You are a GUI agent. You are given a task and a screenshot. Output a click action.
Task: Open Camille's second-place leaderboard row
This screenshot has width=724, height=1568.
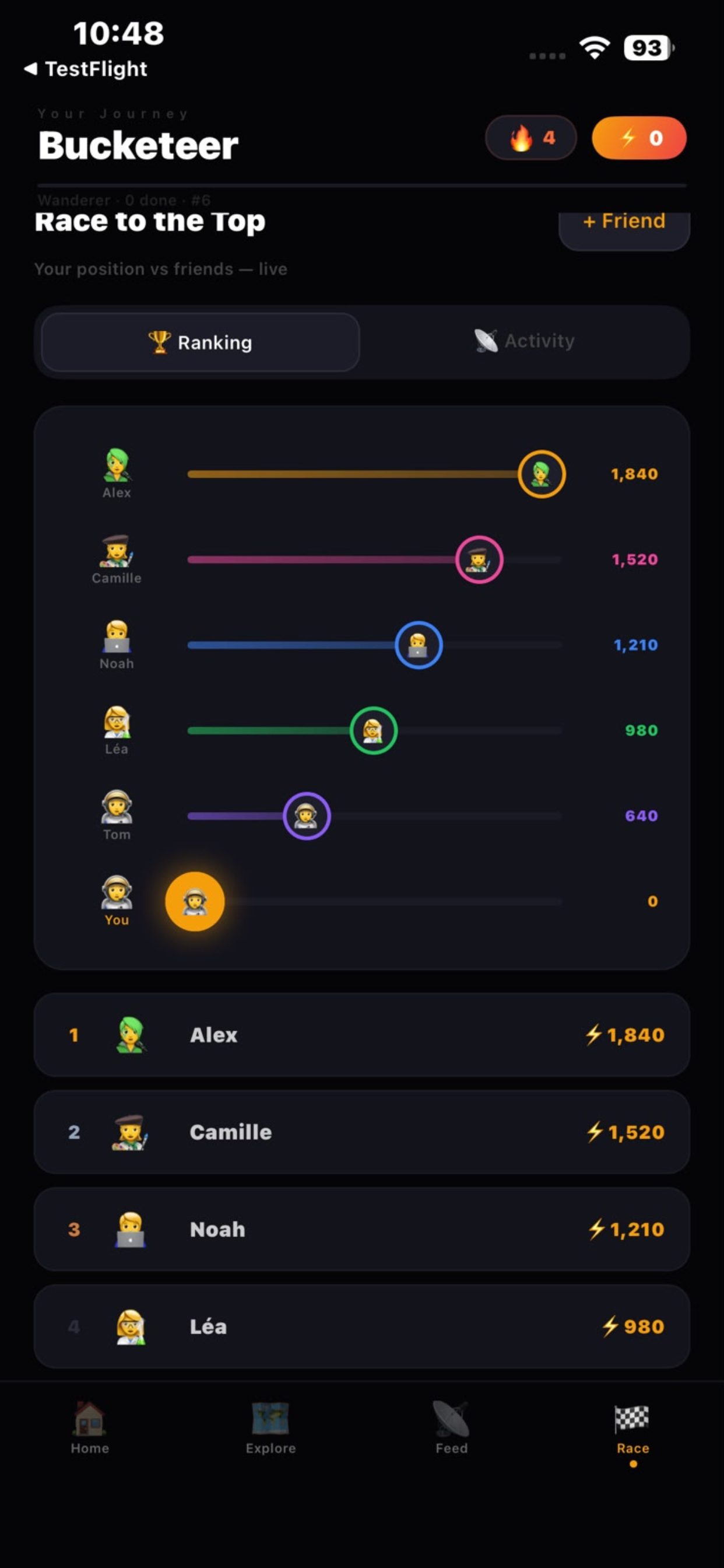point(362,1132)
